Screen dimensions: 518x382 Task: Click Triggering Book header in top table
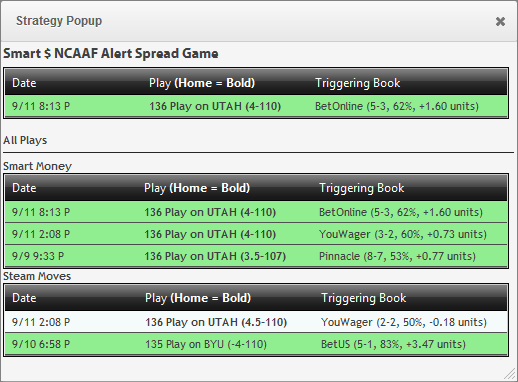[358, 83]
